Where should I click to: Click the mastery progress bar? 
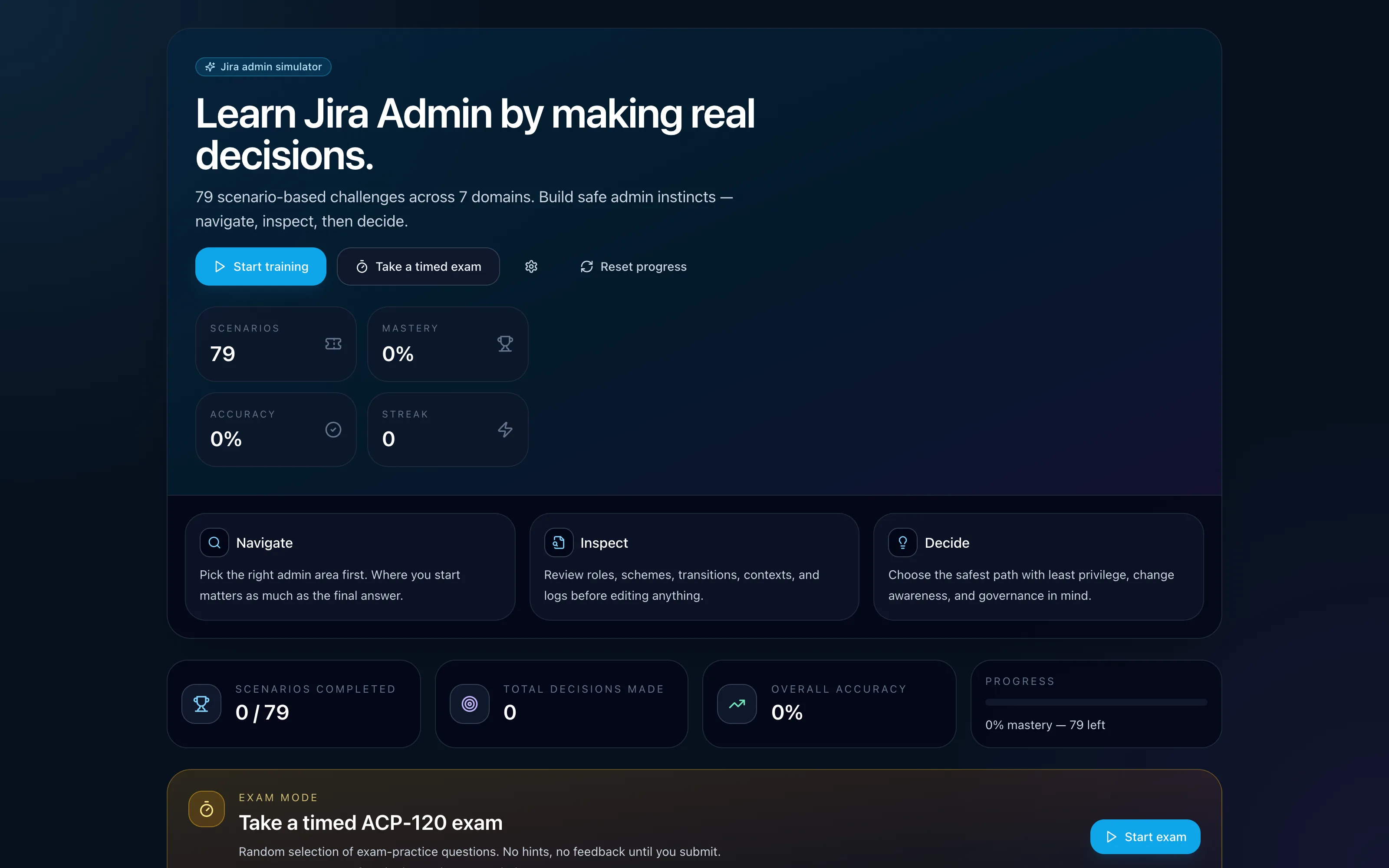pyautogui.click(x=1096, y=702)
